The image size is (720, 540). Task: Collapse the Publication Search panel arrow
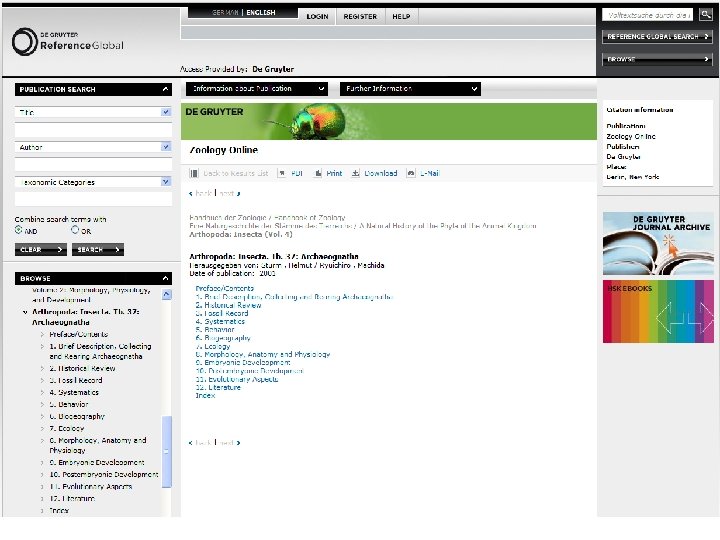[x=165, y=89]
